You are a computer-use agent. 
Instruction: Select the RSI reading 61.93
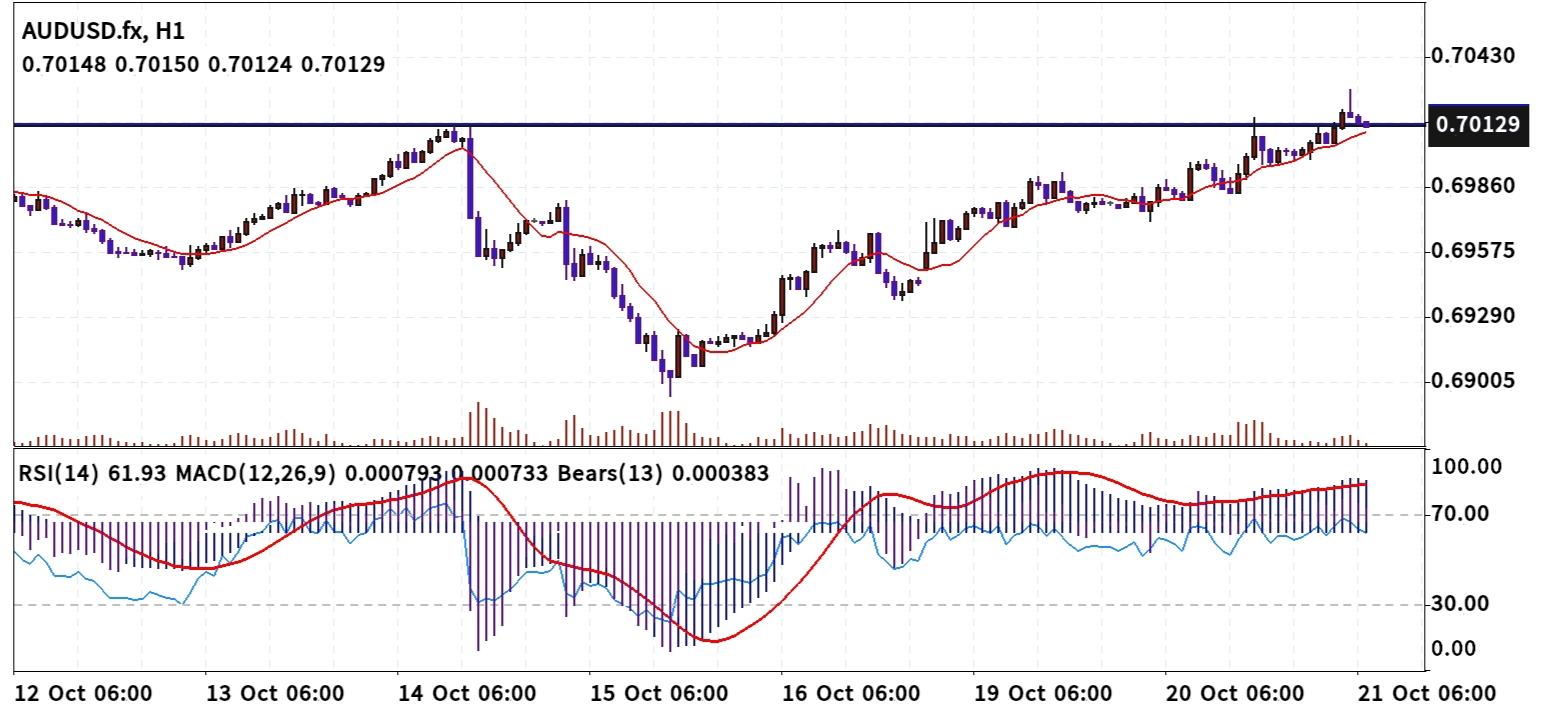(x=138, y=474)
